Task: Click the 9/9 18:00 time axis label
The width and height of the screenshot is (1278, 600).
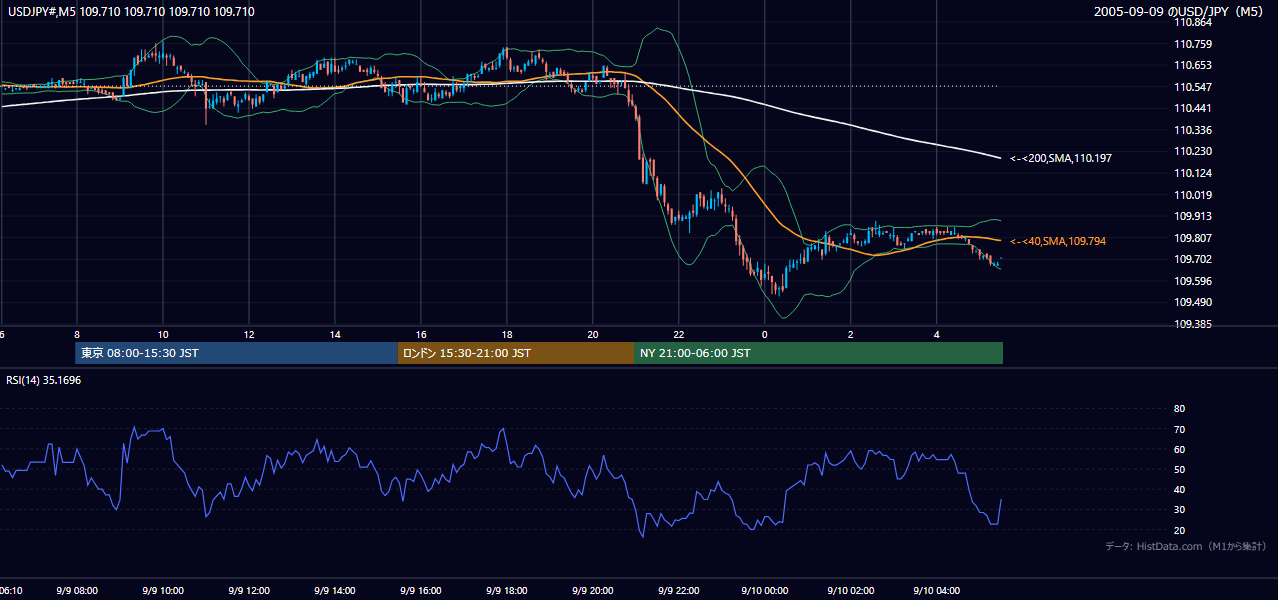Action: [x=507, y=591]
